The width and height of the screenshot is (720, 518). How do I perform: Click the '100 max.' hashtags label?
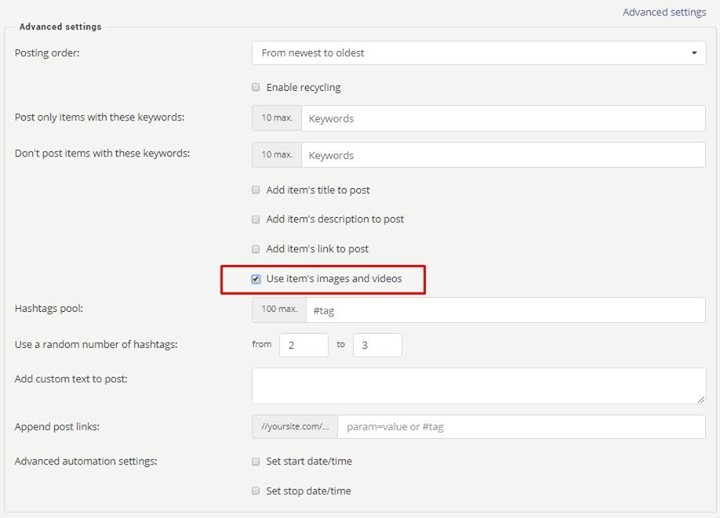pos(279,310)
